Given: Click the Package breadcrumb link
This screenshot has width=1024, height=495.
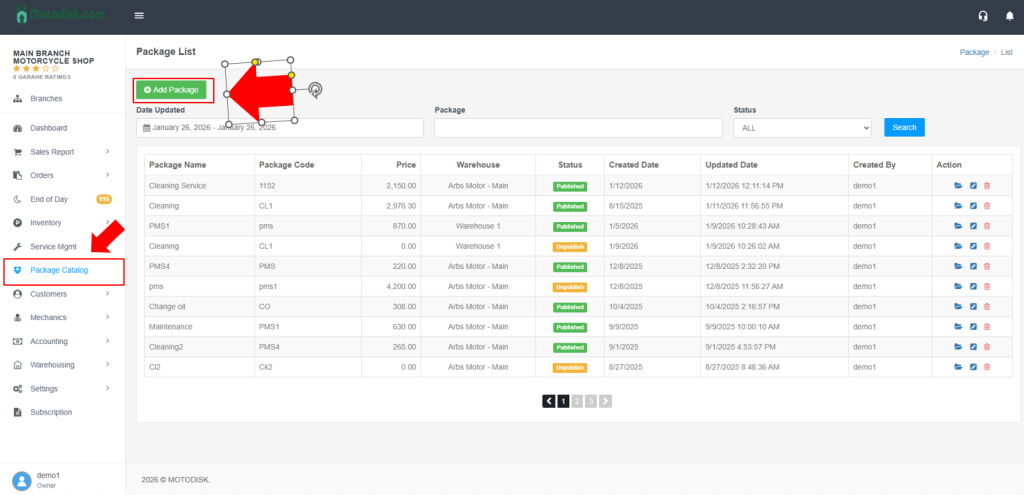Looking at the screenshot, I should 974,52.
